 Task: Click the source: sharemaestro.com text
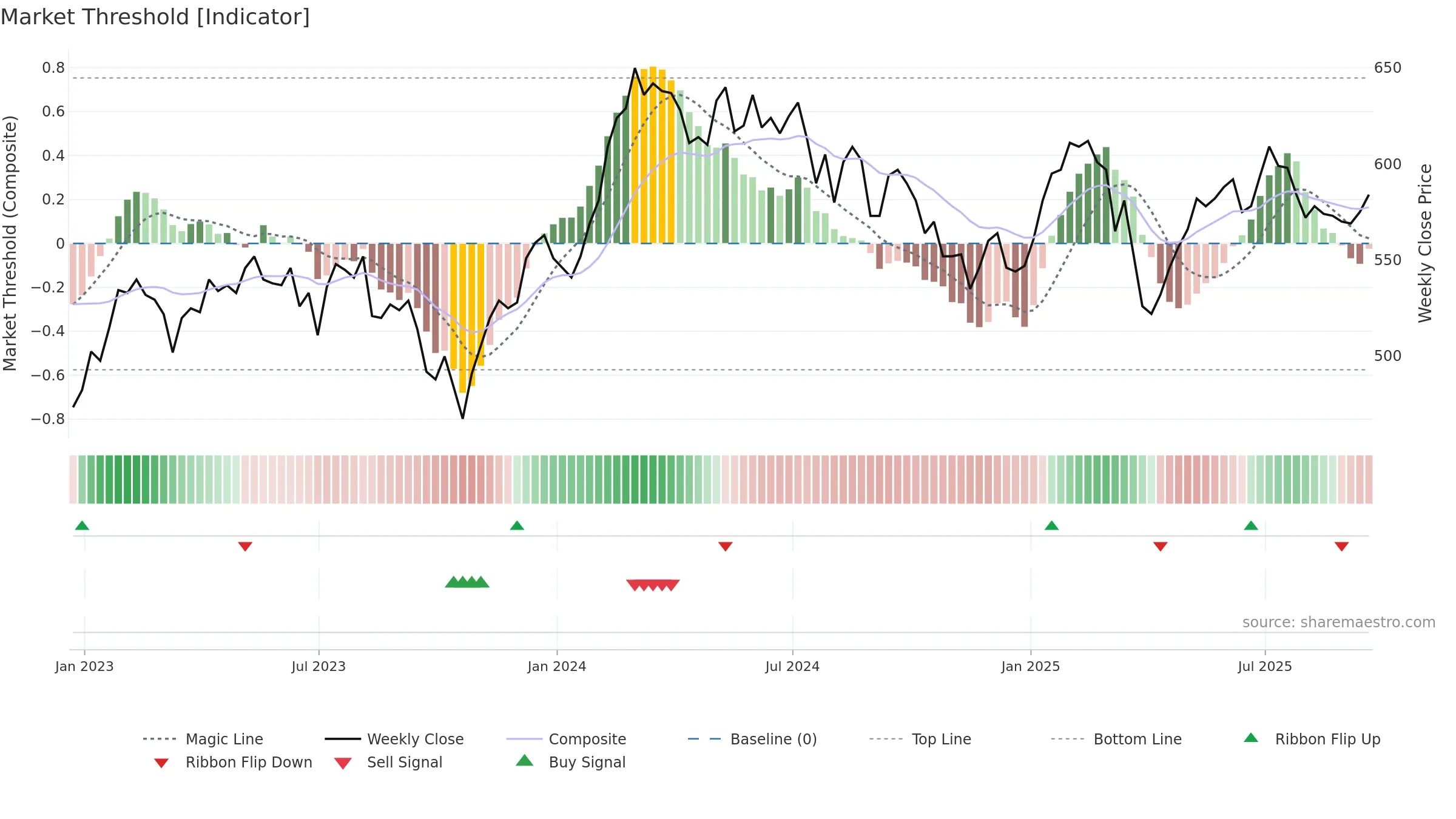pyautogui.click(x=1339, y=622)
